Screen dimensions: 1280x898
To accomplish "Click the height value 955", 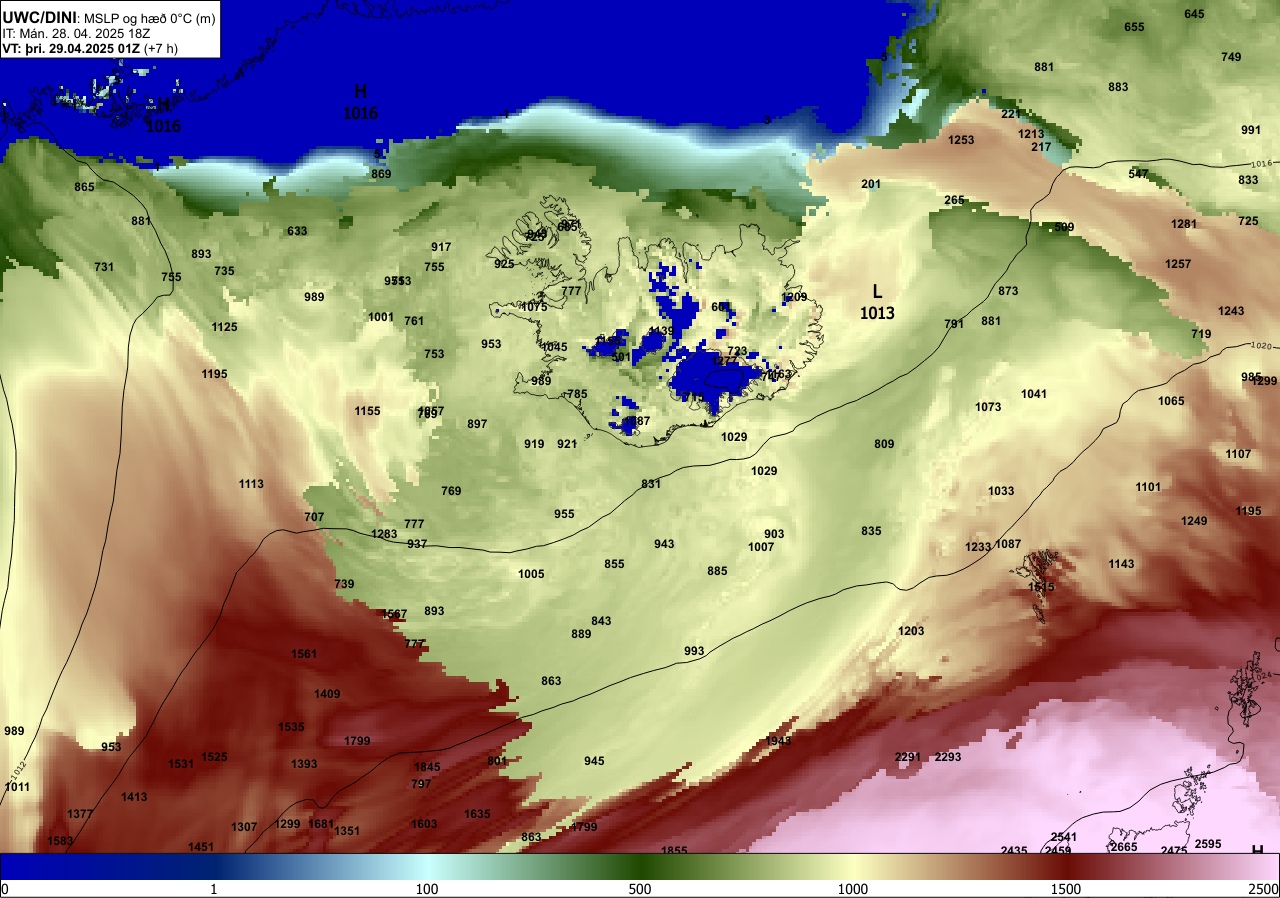I will pos(564,514).
